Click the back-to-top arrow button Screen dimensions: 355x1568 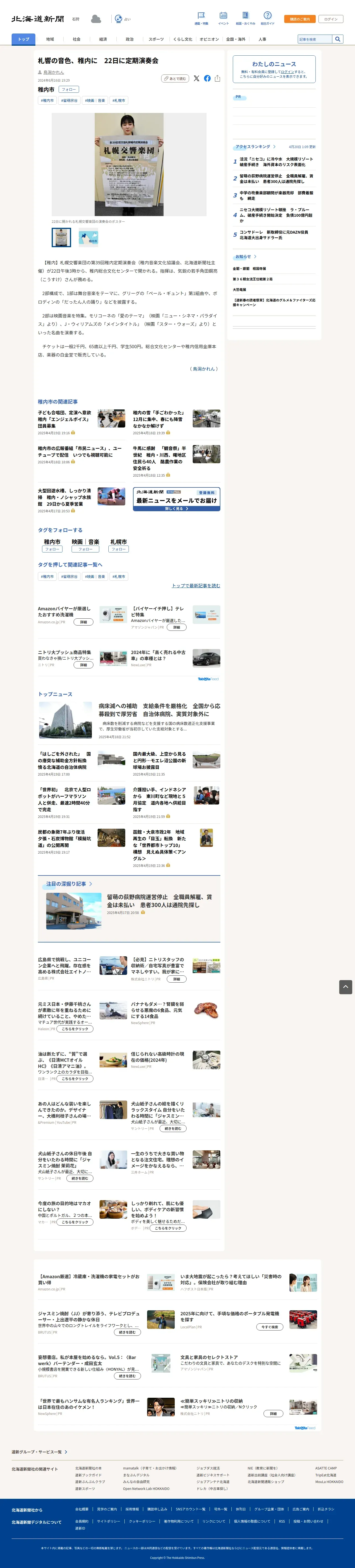click(x=345, y=987)
